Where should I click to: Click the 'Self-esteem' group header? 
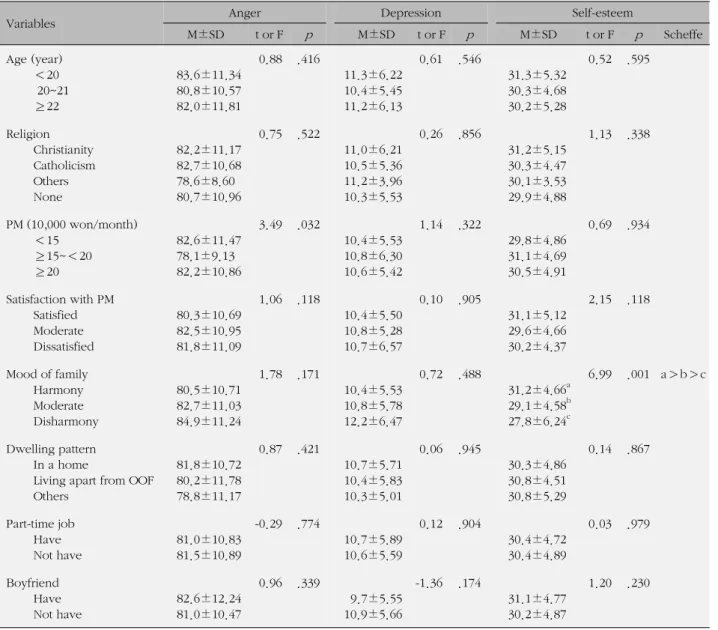click(x=602, y=13)
